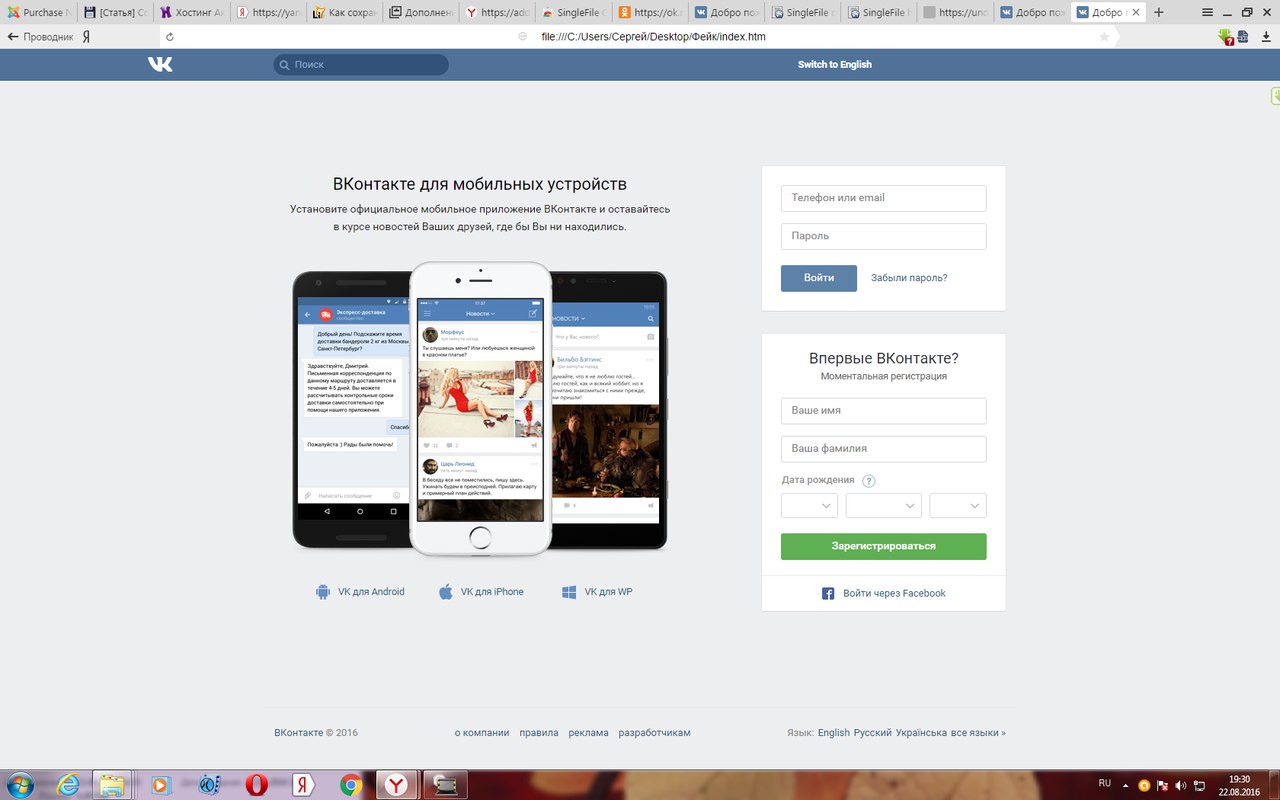This screenshot has height=800, width=1280.
Task: Click the Забыли пароль? link
Action: [909, 278]
